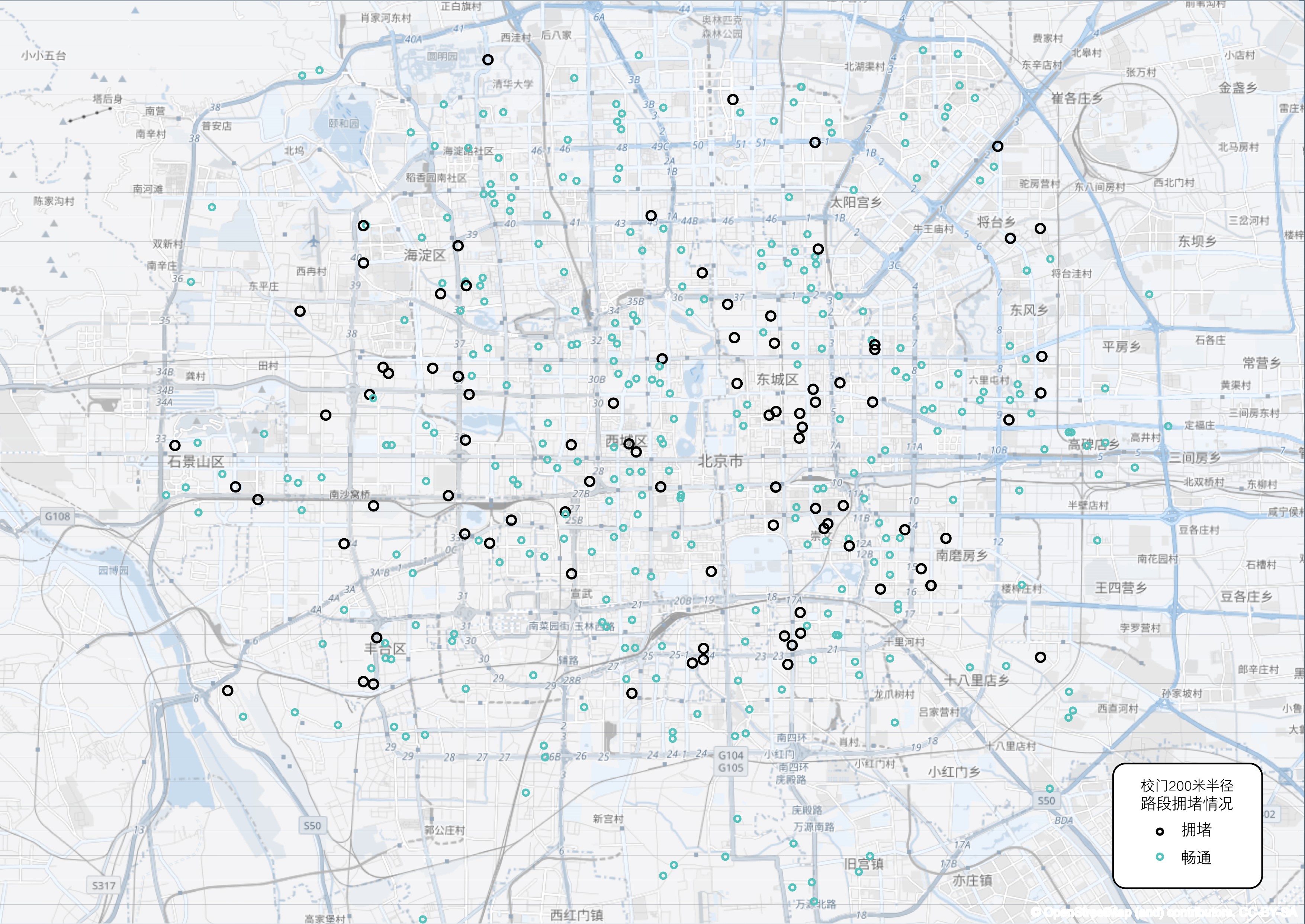Click the 小红门乡 label
This screenshot has width=1305, height=924.
[955, 771]
